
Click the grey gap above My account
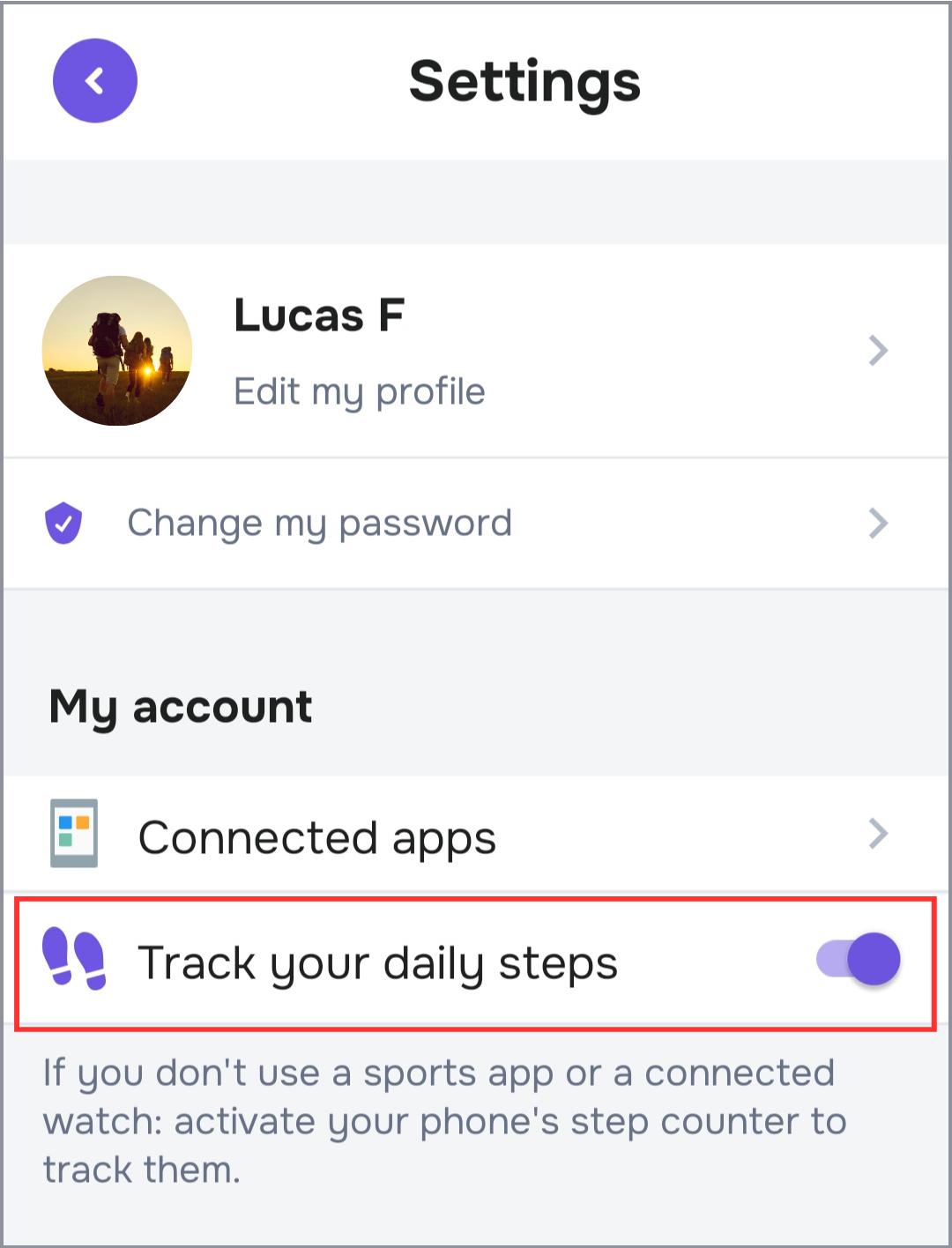(476, 630)
